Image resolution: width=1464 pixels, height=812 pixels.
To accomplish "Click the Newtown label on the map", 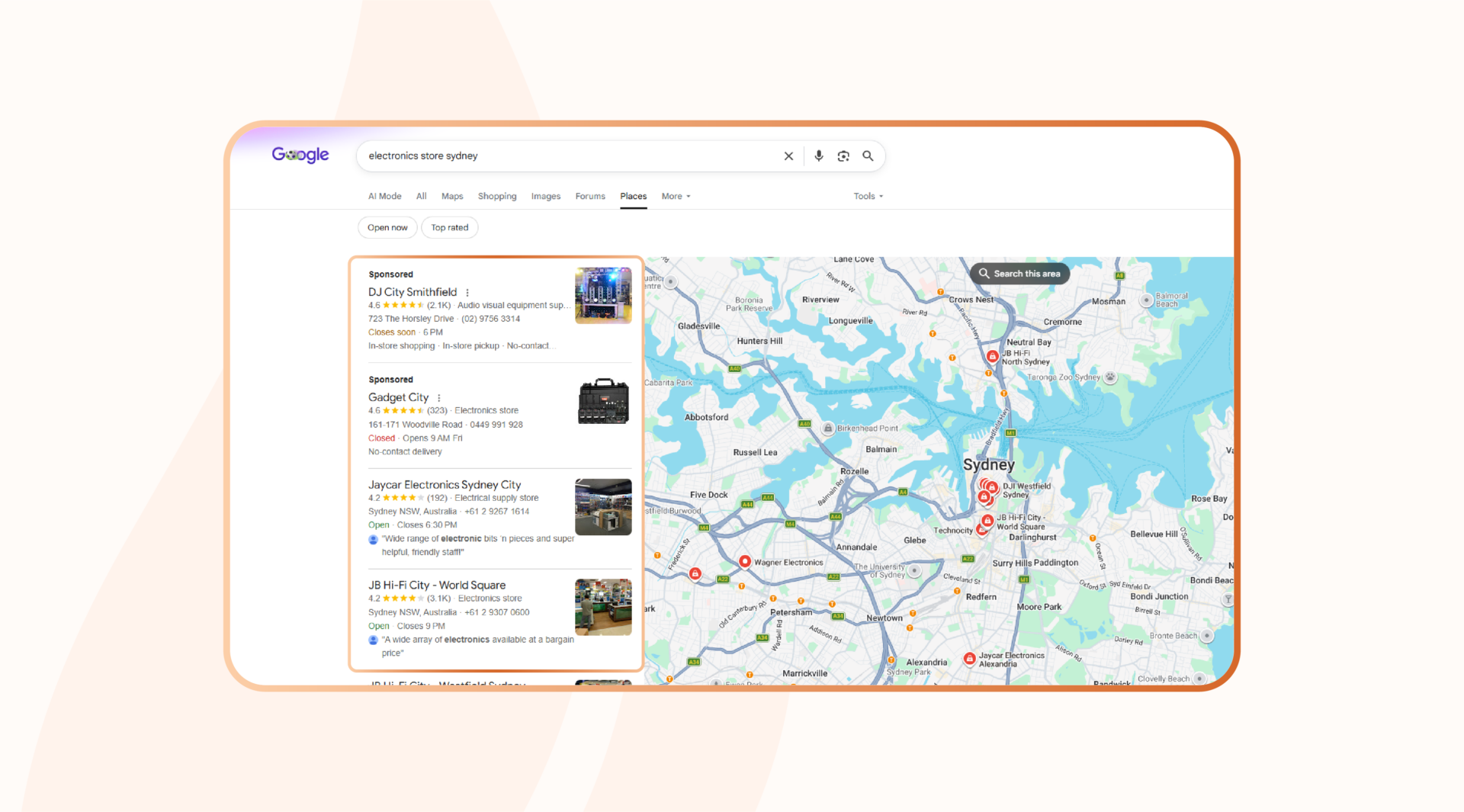I will 884,618.
